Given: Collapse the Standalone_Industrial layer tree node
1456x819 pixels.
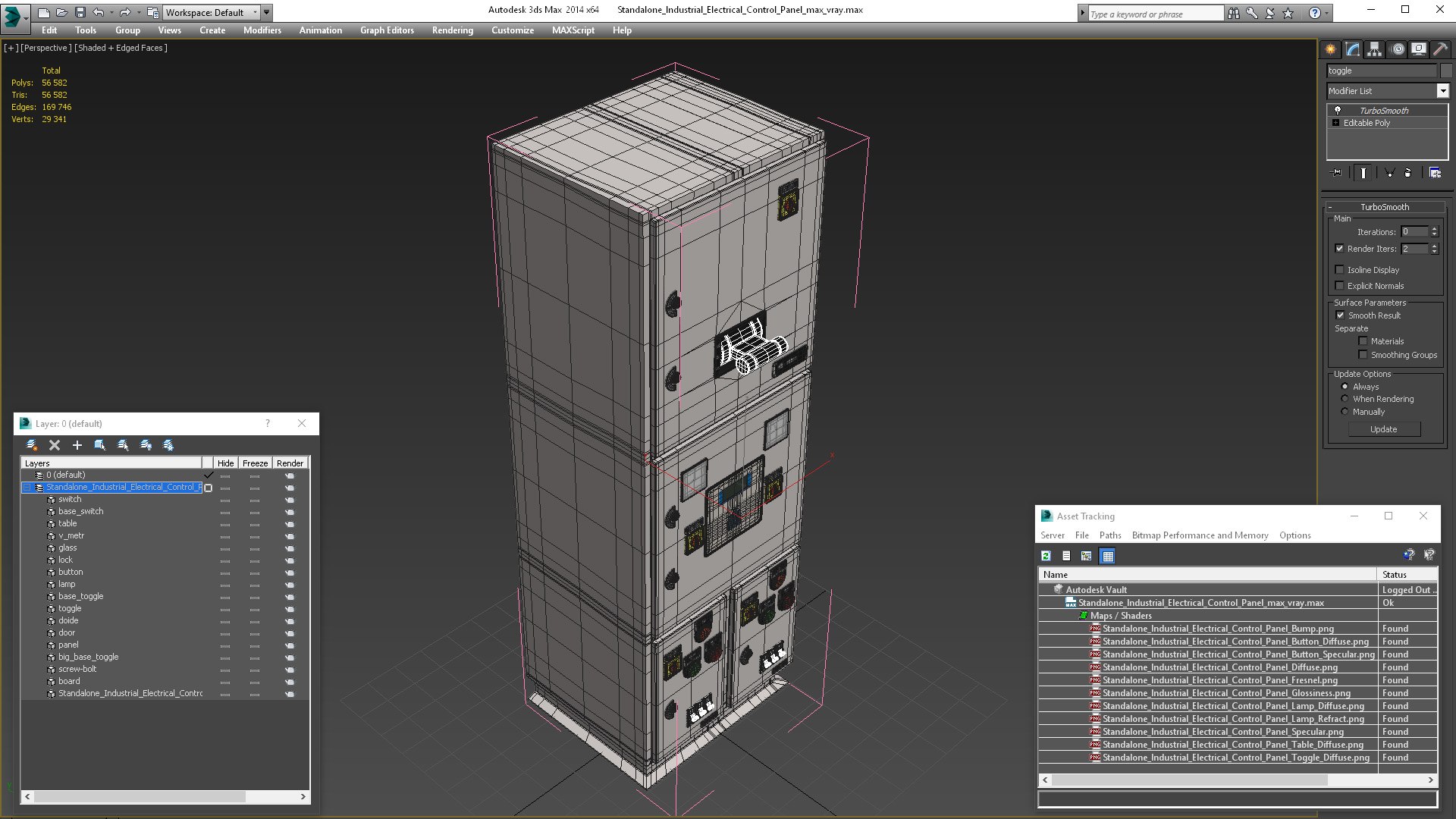Looking at the screenshot, I should pos(27,488).
